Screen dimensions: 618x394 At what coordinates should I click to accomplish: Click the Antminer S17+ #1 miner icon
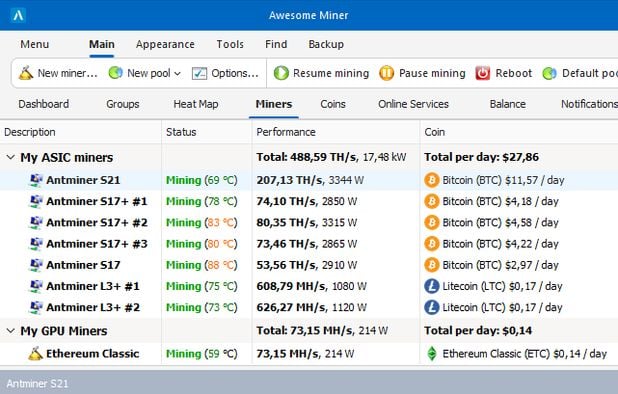[36, 201]
